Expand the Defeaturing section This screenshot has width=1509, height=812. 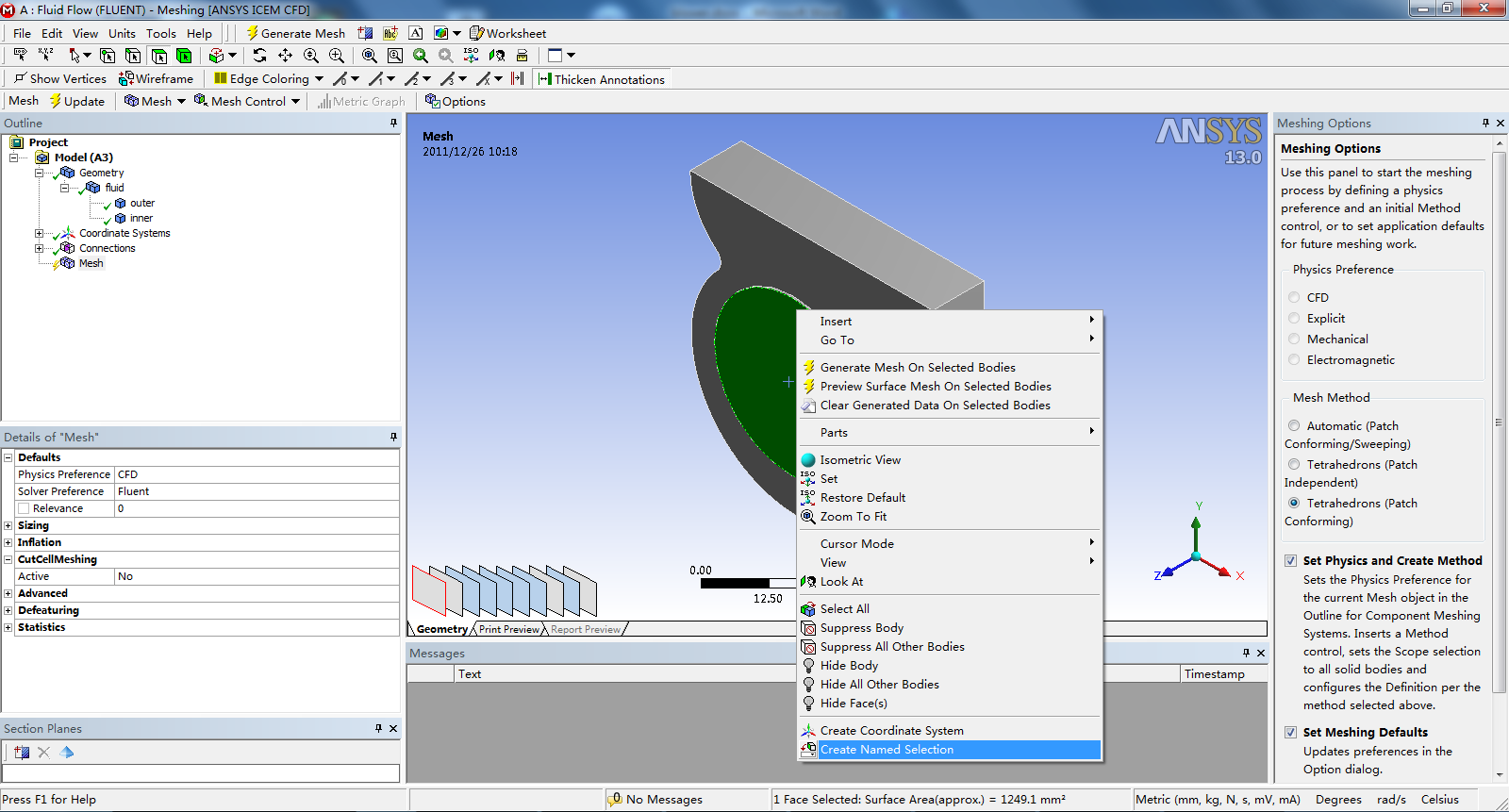[8, 610]
